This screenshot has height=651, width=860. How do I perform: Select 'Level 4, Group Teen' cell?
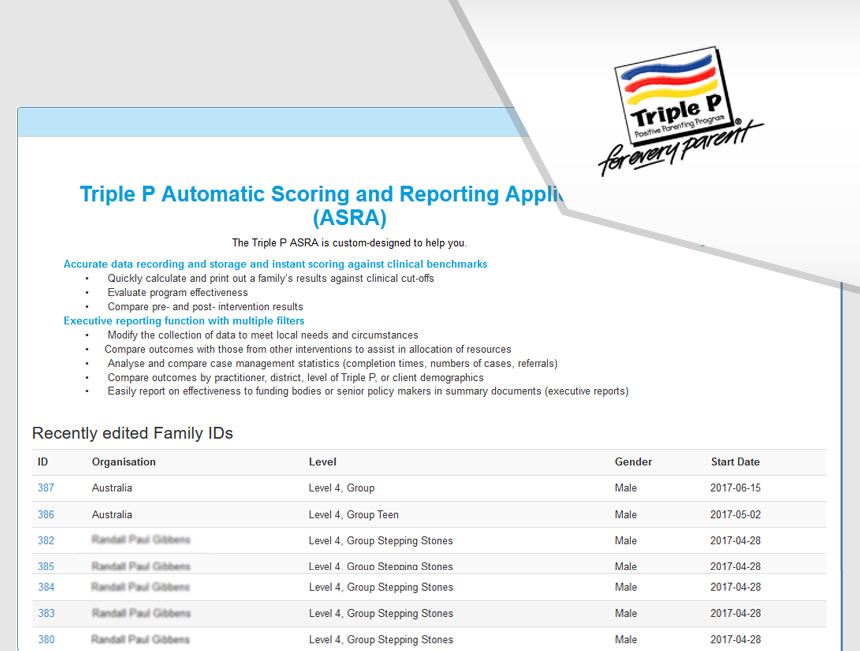pos(353,514)
